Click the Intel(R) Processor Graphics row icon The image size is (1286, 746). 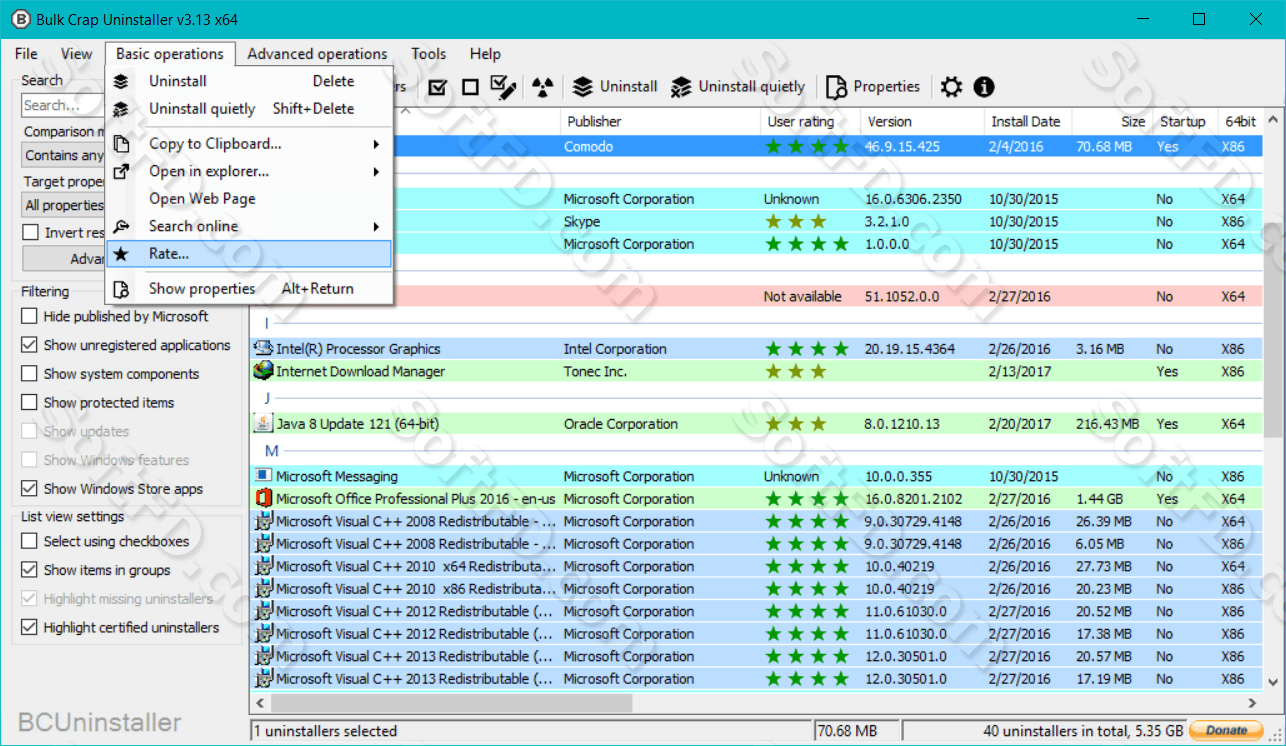(263, 349)
